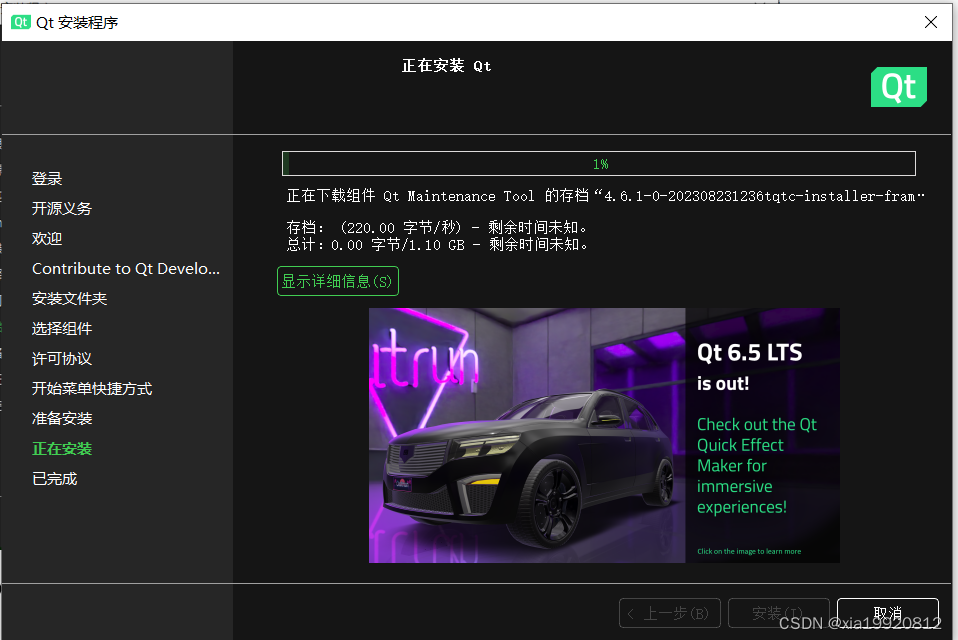Select the 准备安装 step in sidebar
The height and width of the screenshot is (640, 958).
[62, 418]
